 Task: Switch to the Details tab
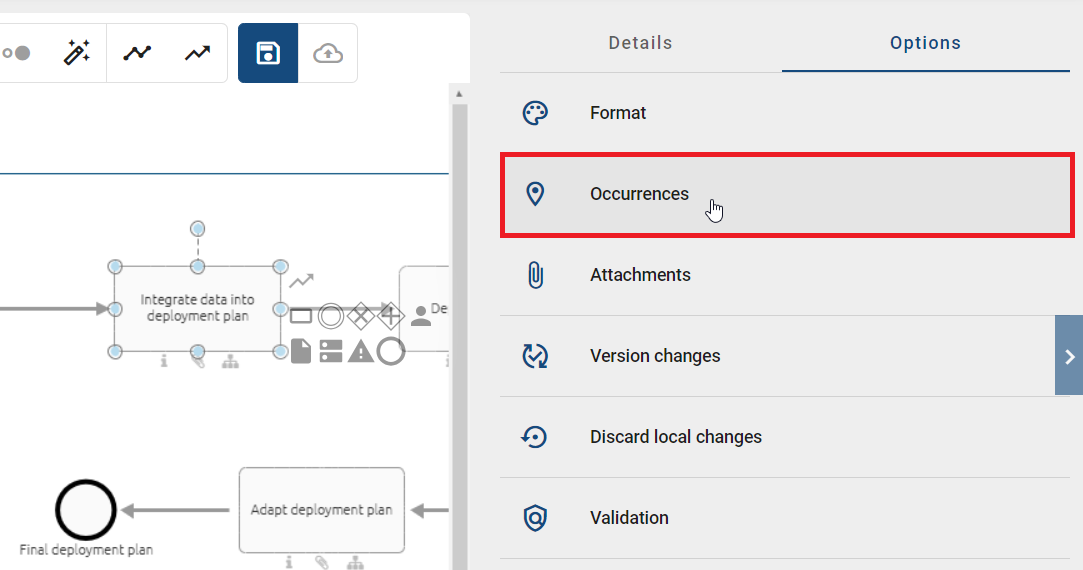pos(640,43)
